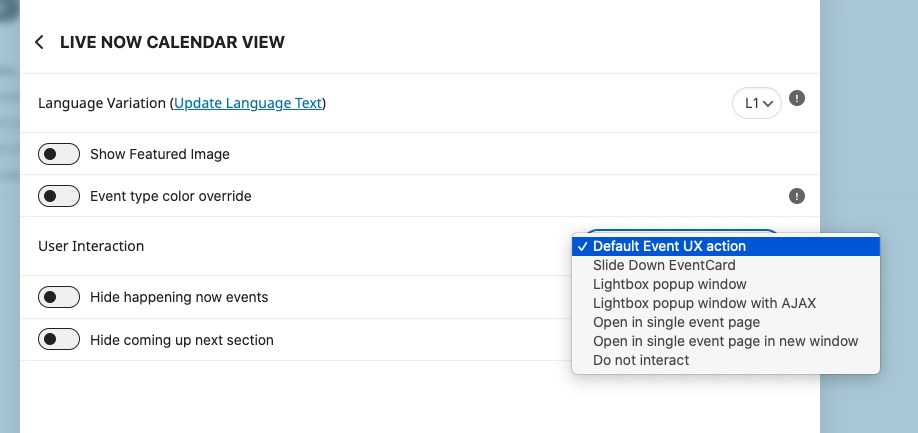This screenshot has height=433, width=918.
Task: Select Lightbox popup window option
Action: [x=725, y=284]
